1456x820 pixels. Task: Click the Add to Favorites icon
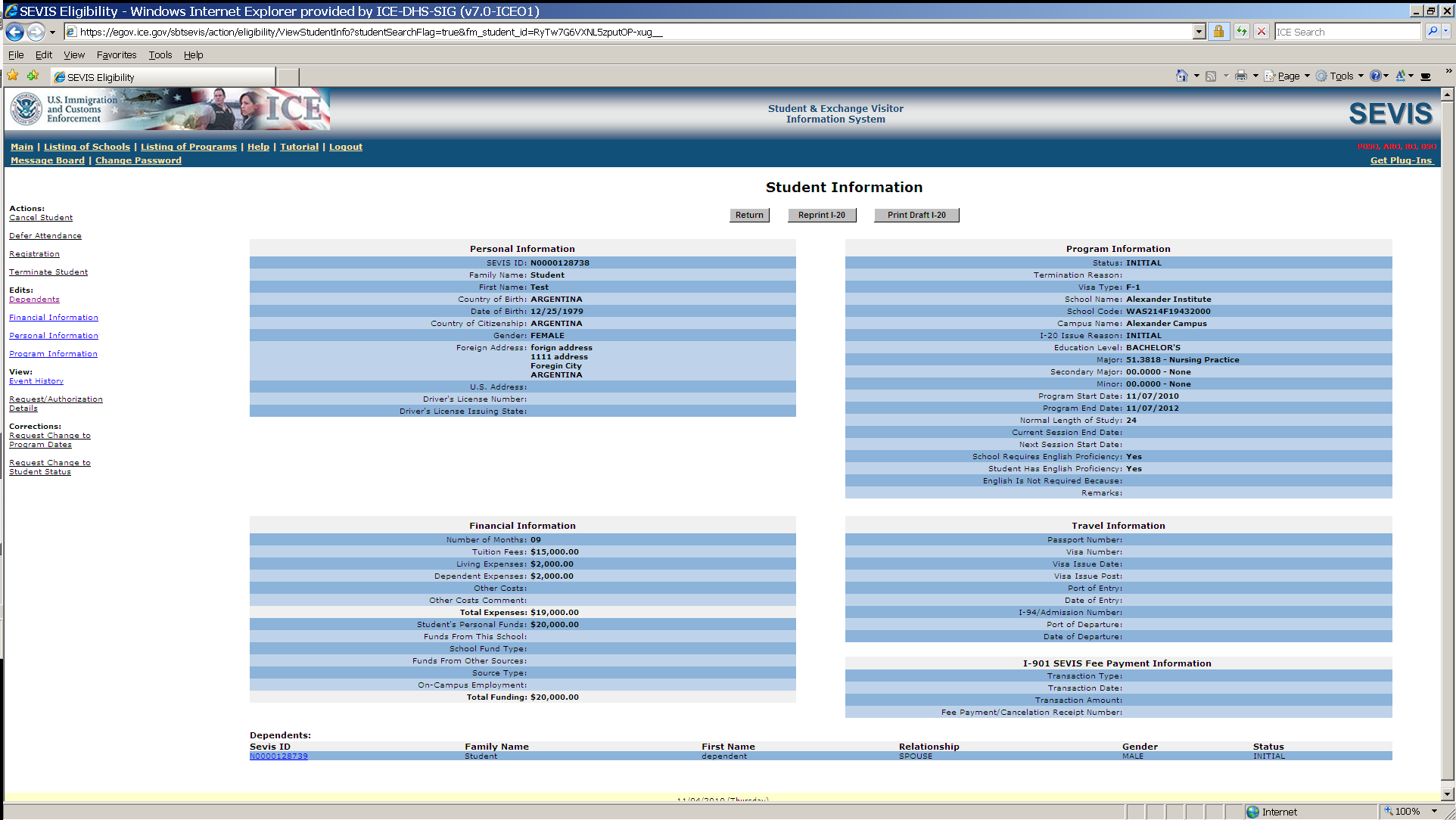tap(33, 76)
